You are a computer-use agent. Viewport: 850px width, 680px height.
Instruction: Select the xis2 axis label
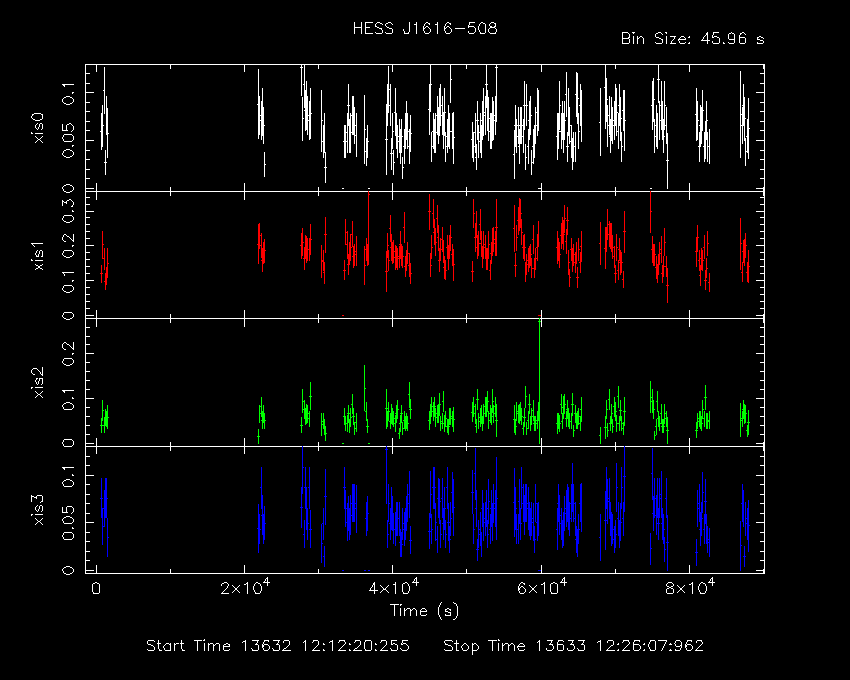38,383
